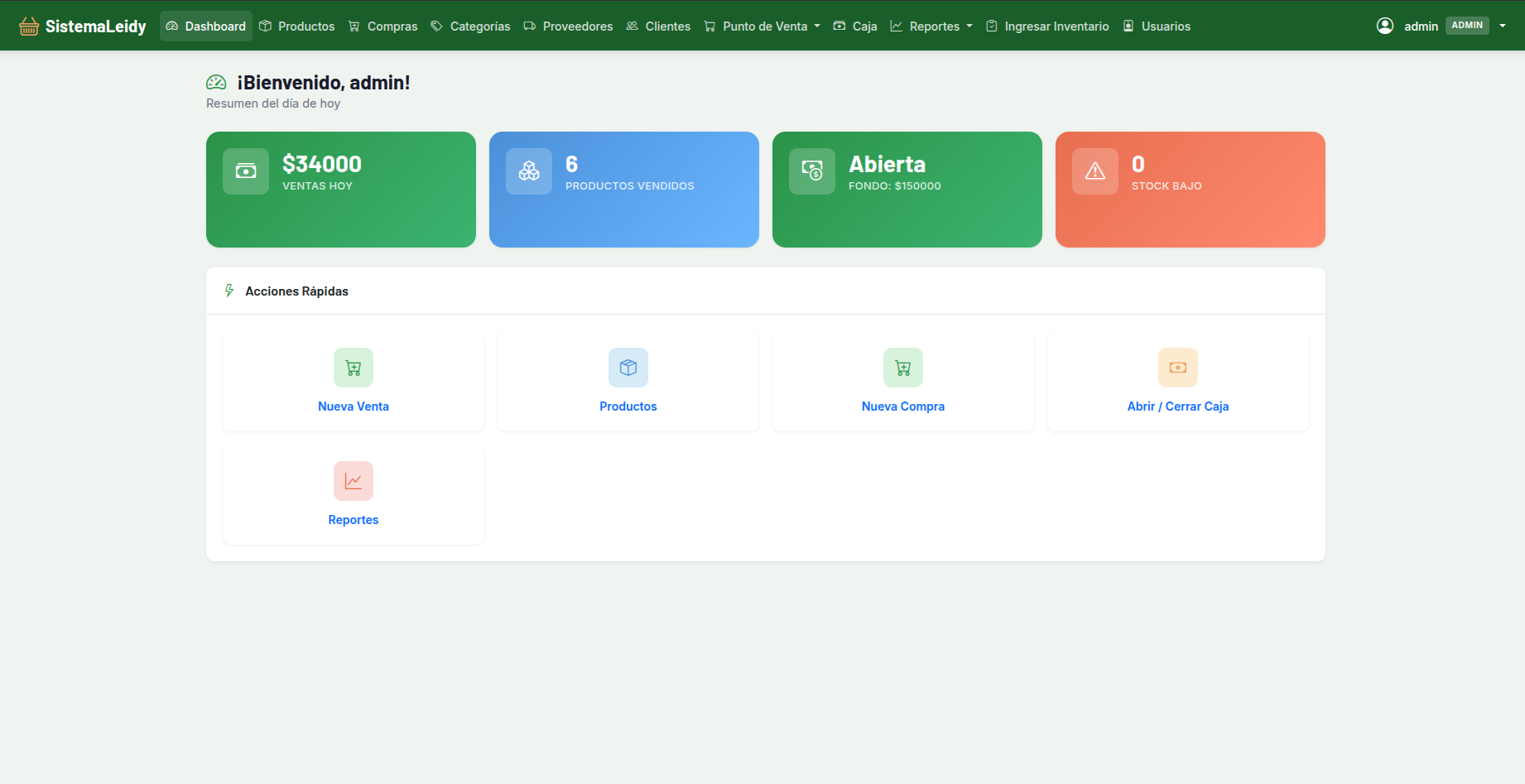Open the Usuarios navbar menu item
The height and width of the screenshot is (784, 1525).
1157,26
